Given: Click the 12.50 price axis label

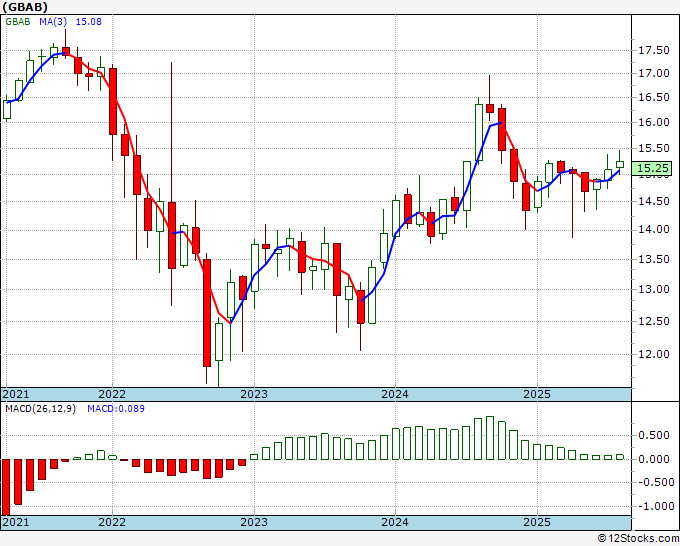Looking at the screenshot, I should (x=654, y=321).
